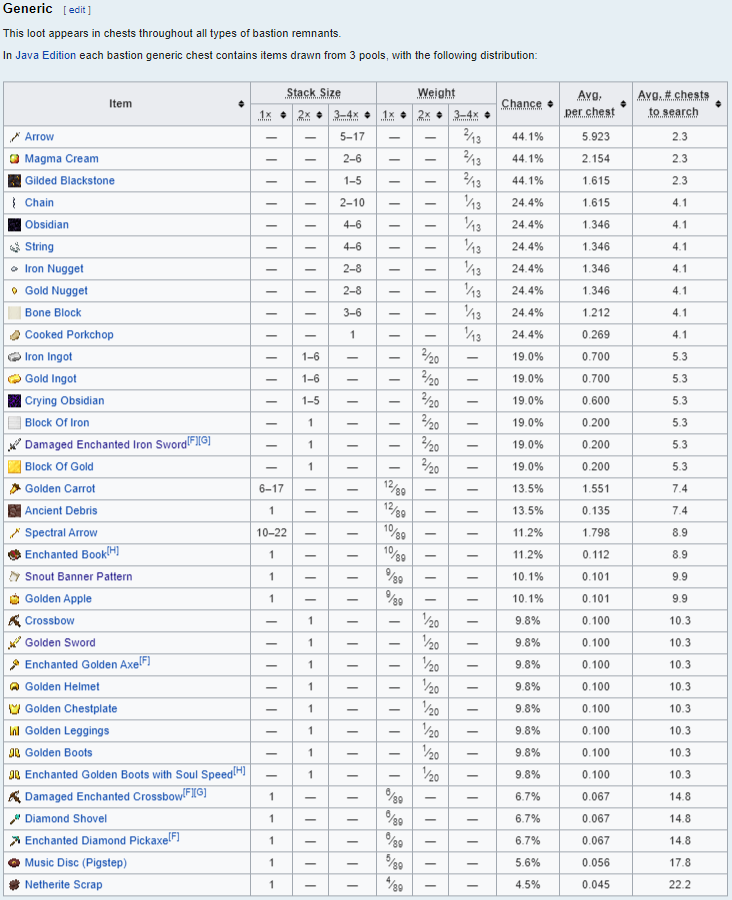The height and width of the screenshot is (900, 732).
Task: Sort table by Item column
Action: (x=241, y=104)
